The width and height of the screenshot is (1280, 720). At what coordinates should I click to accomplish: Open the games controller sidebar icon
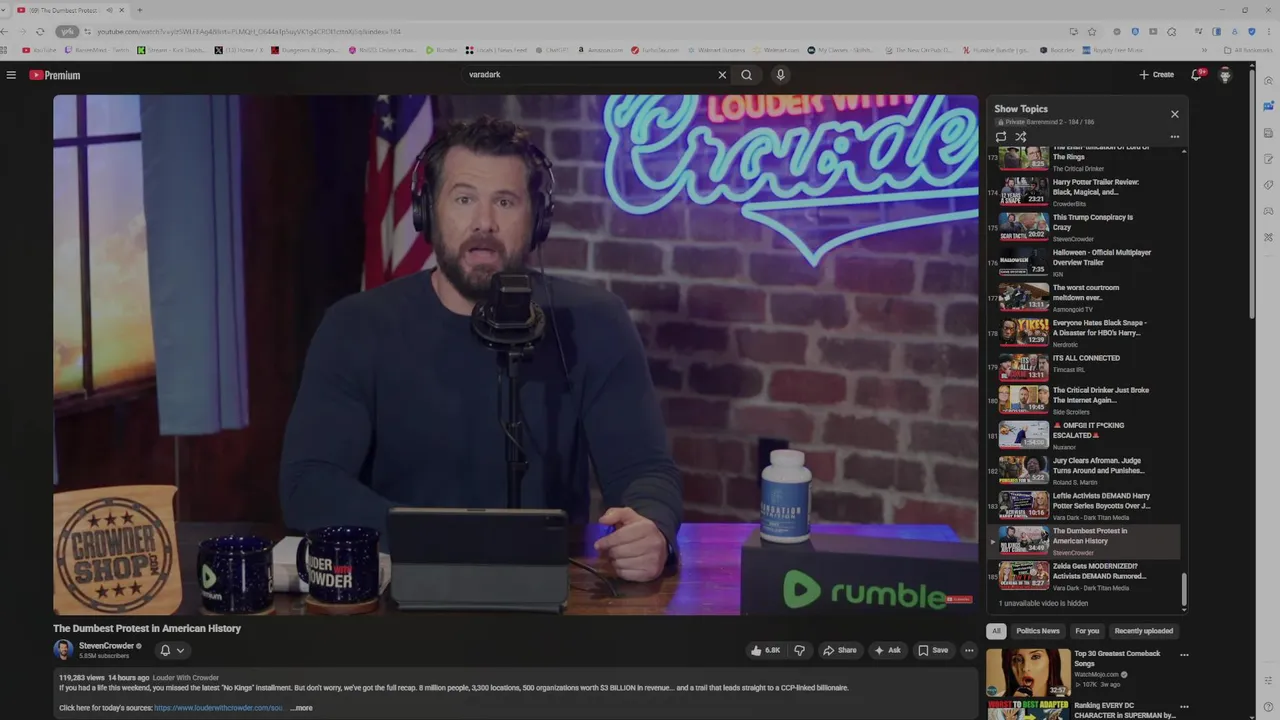[x=1268, y=211]
